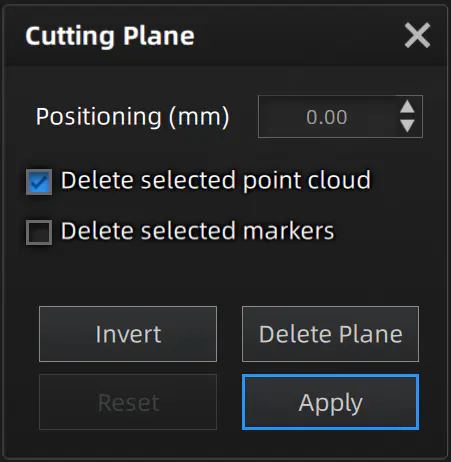The height and width of the screenshot is (462, 451).
Task: Click empty title bar area beside Cutting Plane
Action: coord(297,35)
